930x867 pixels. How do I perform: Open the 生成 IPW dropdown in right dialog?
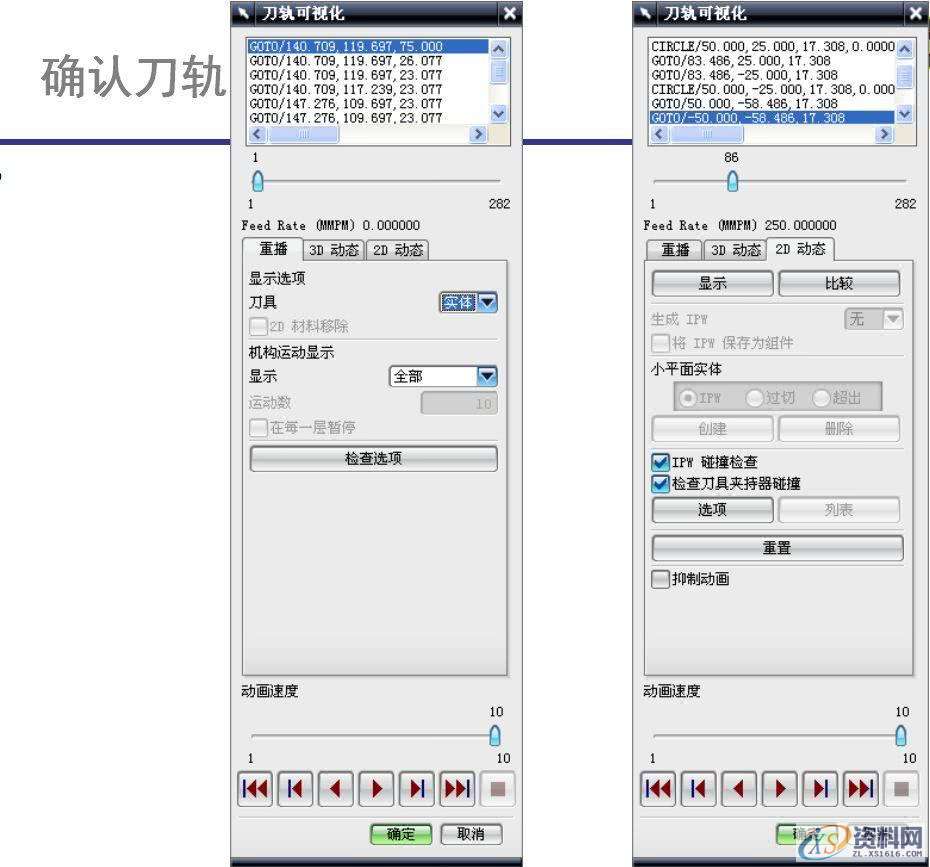(x=889, y=319)
